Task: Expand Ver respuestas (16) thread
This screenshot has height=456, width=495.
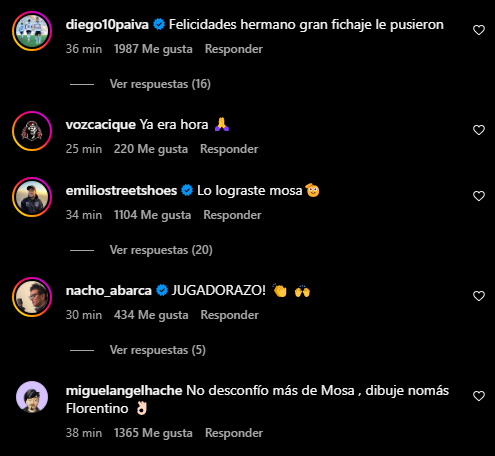Action: [160, 84]
